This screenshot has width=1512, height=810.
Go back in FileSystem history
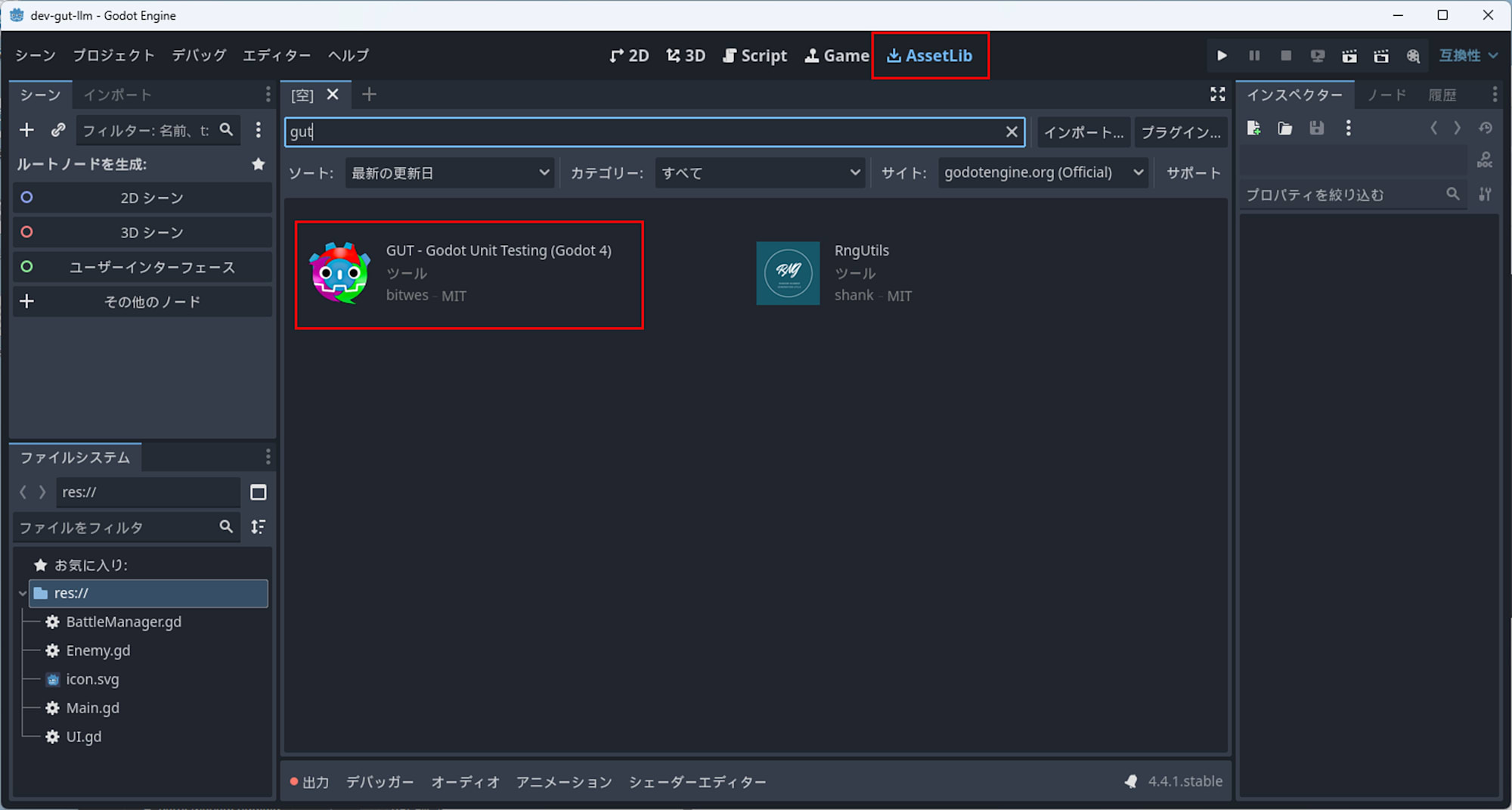pyautogui.click(x=23, y=492)
